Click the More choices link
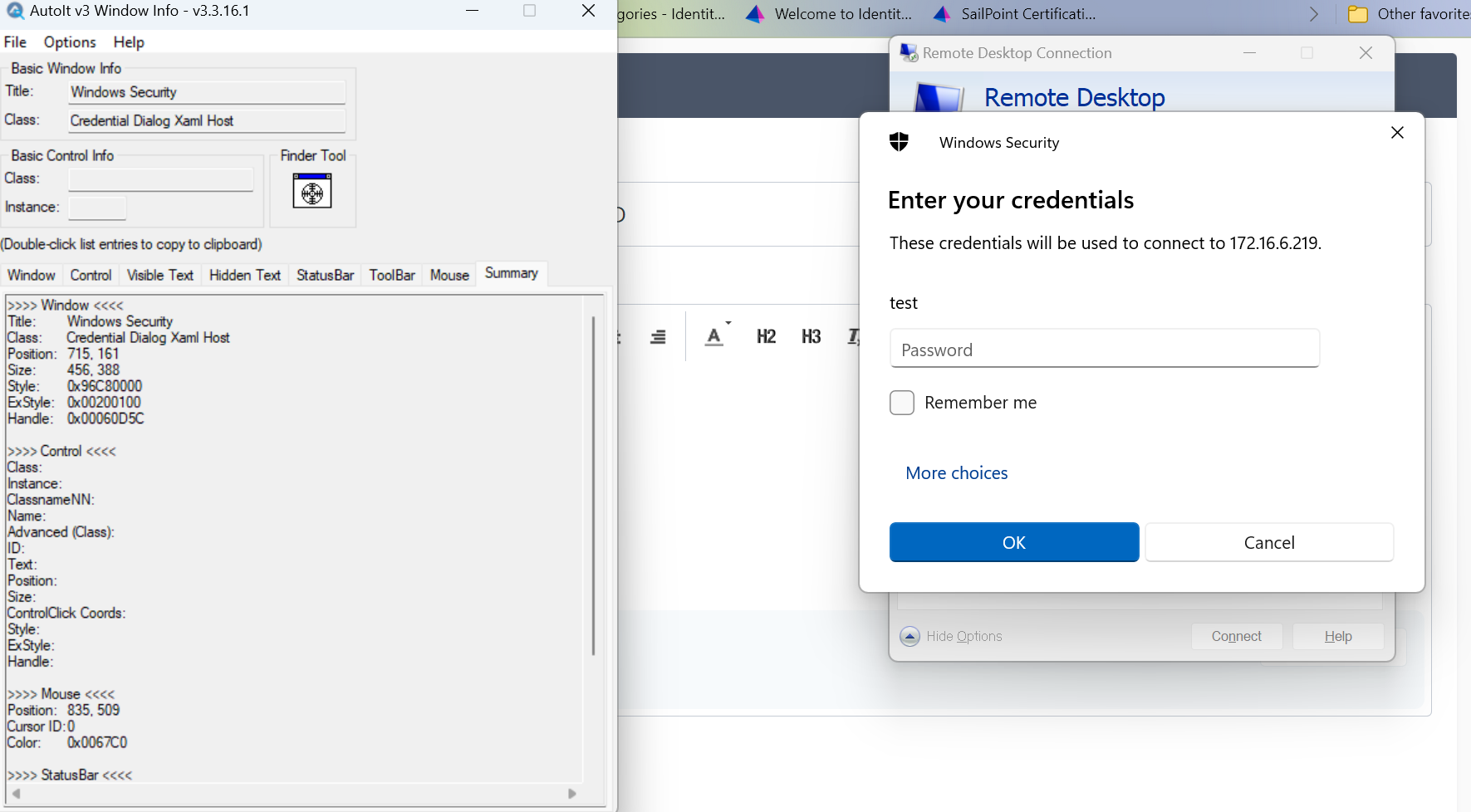 pos(957,473)
